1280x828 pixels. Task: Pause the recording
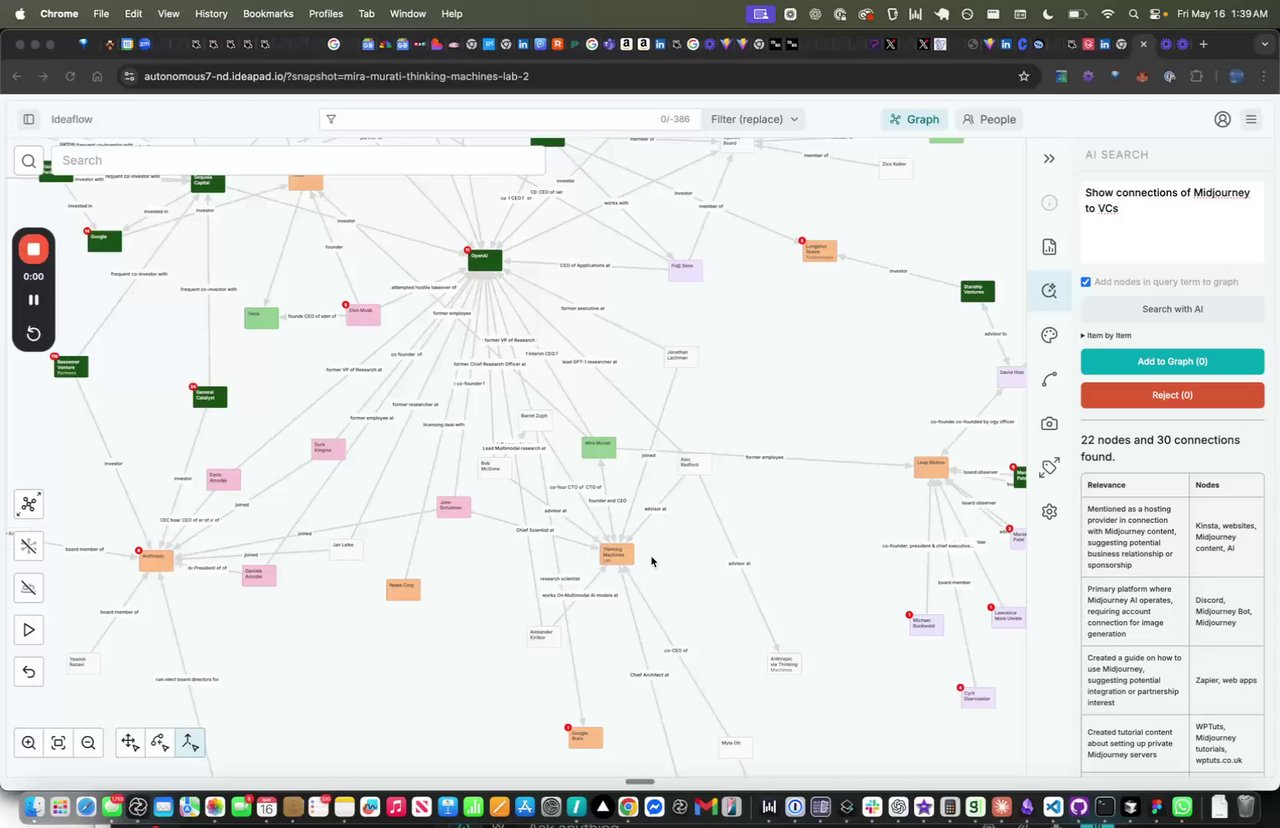[33, 300]
